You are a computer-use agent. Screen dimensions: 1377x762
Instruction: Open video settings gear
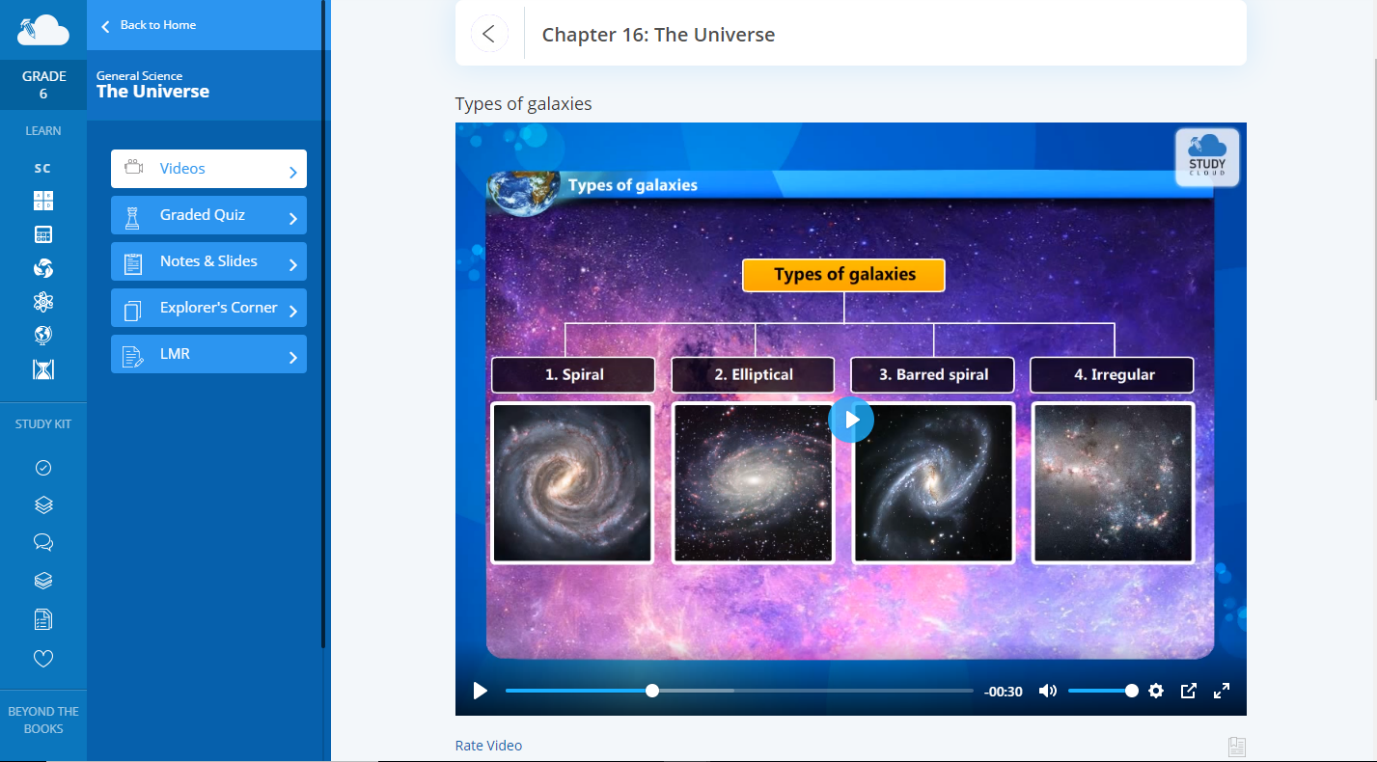(x=1156, y=691)
